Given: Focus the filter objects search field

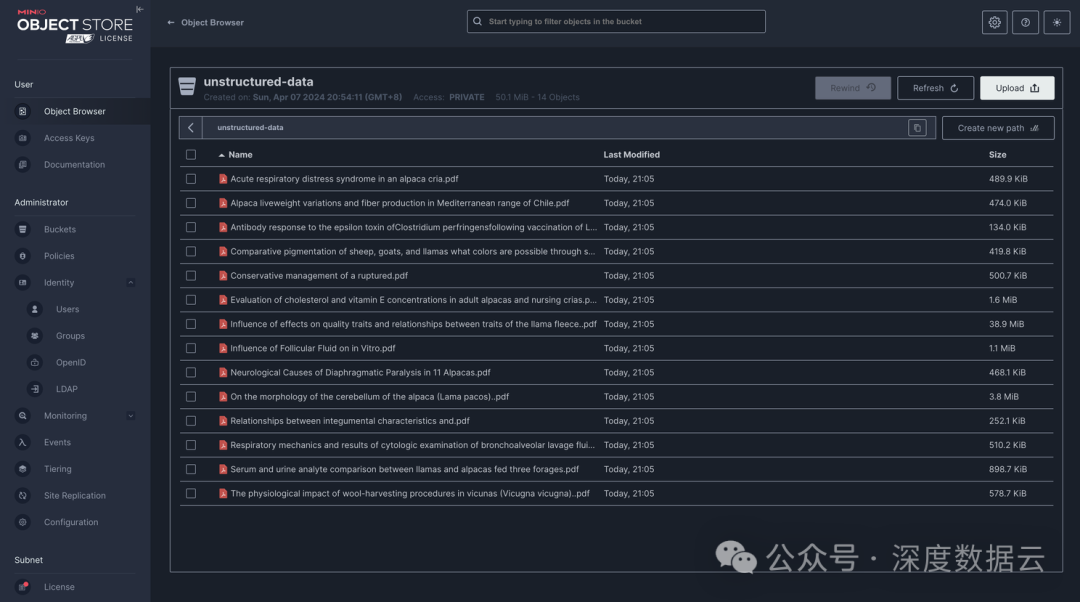Looking at the screenshot, I should point(615,21).
